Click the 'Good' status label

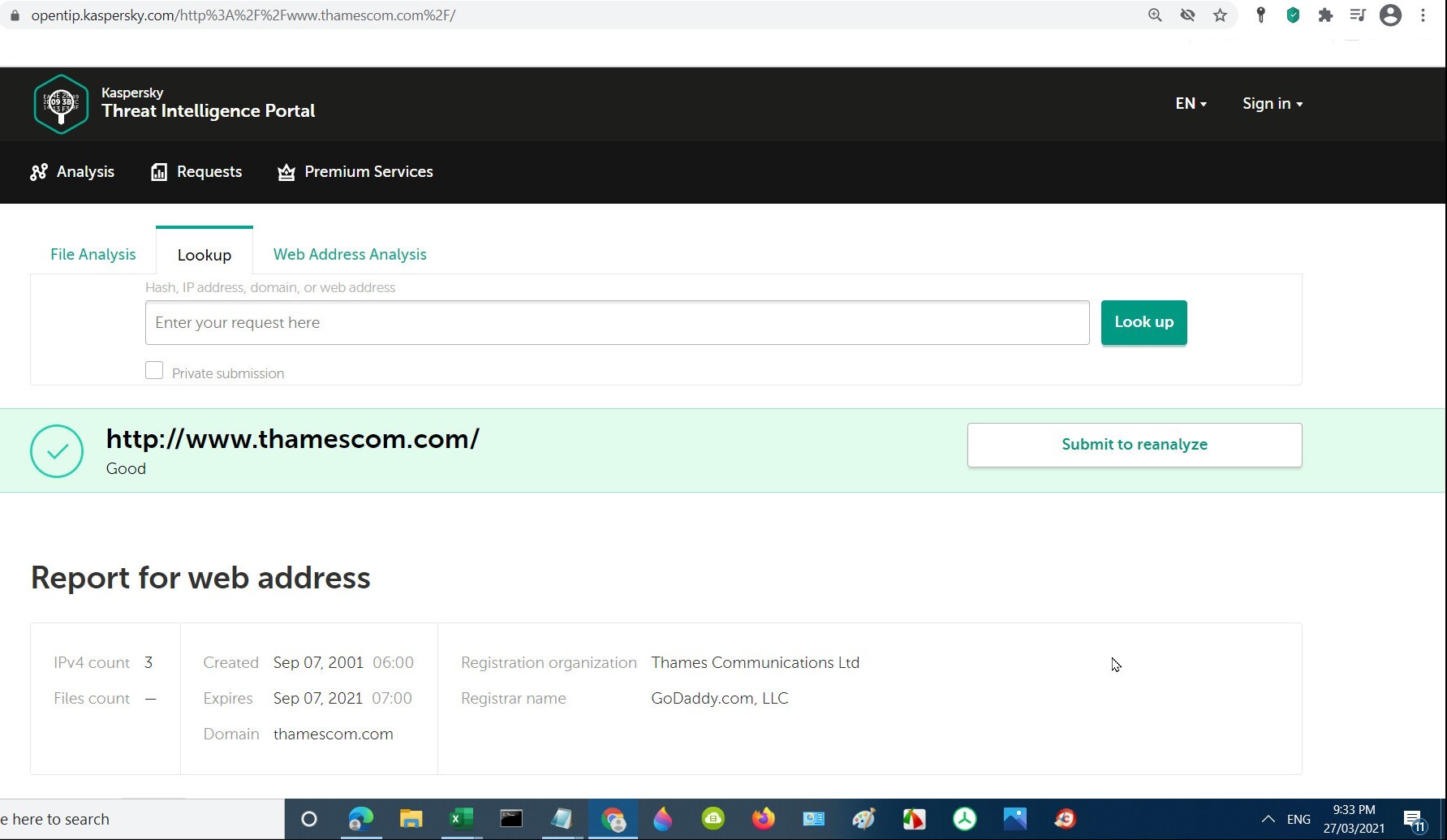[x=126, y=469]
